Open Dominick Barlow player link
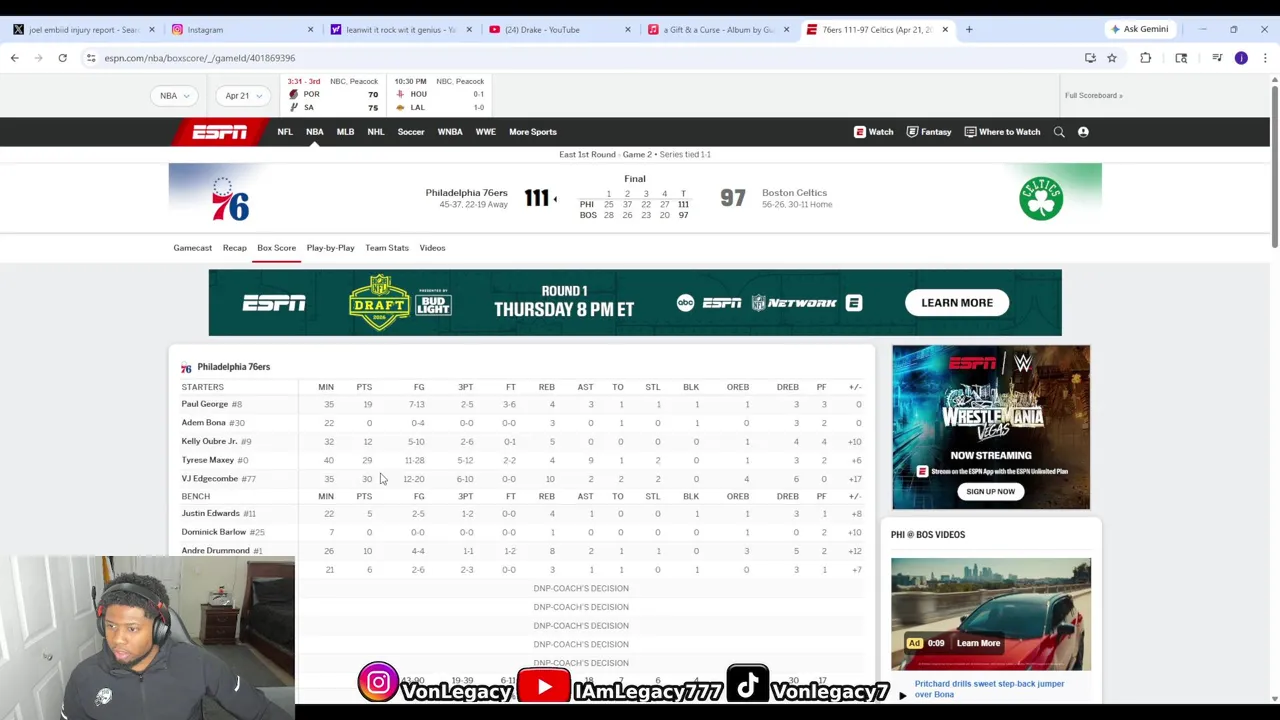Viewport: 1280px width, 720px height. (x=213, y=532)
